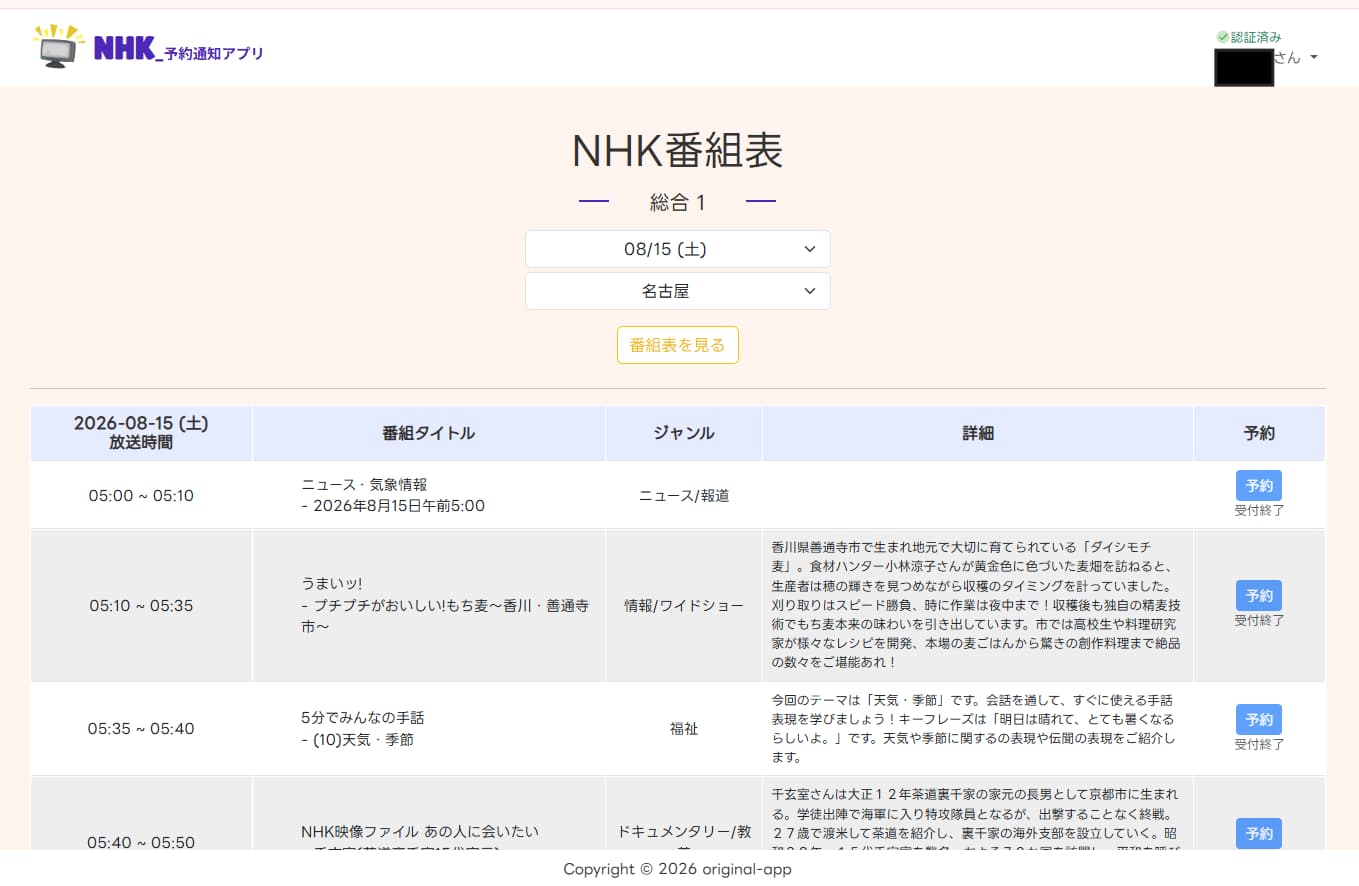
Task: Click 予約 button for 5分でみんなの手話 row
Action: (1259, 719)
